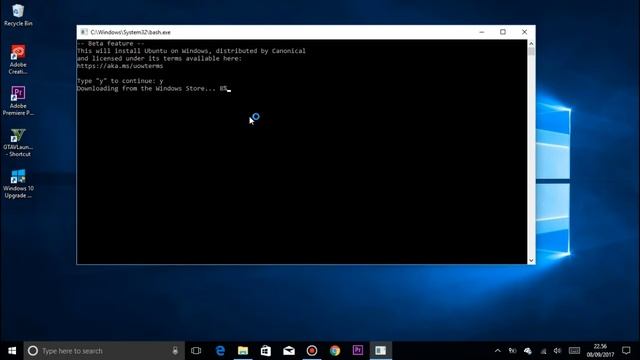Open the Recycle Bin desktop icon
This screenshot has width=640, height=360.
(18, 15)
